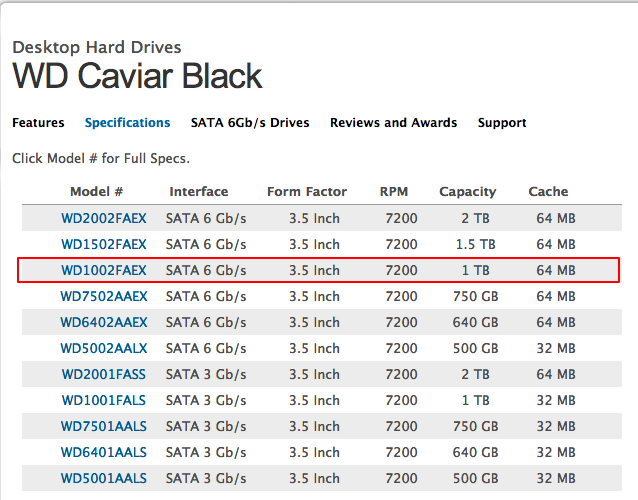Open model WD1502FAEX full specs

coord(104,245)
